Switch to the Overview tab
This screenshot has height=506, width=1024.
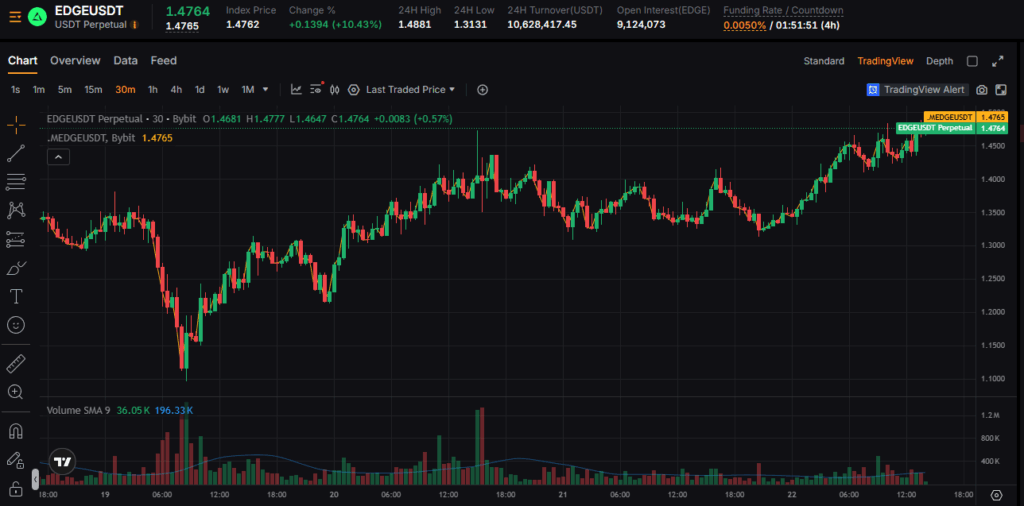[75, 61]
